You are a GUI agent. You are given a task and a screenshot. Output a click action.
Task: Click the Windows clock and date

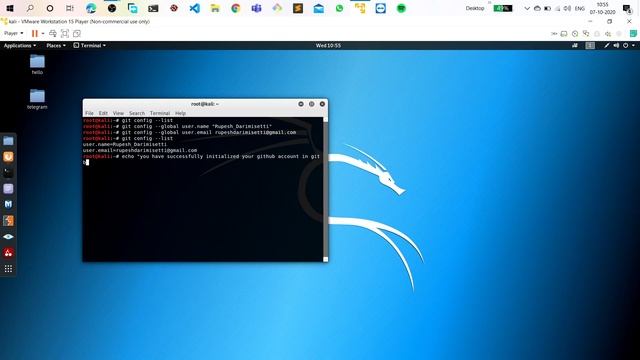[602, 8]
